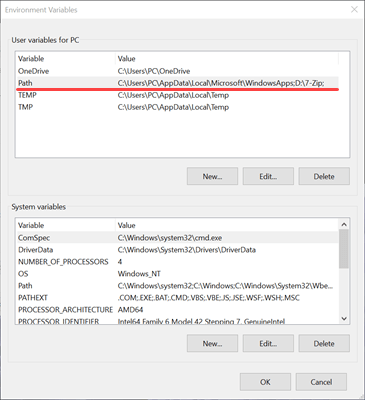
Task: Click Delete under System variables
Action: [x=324, y=343]
